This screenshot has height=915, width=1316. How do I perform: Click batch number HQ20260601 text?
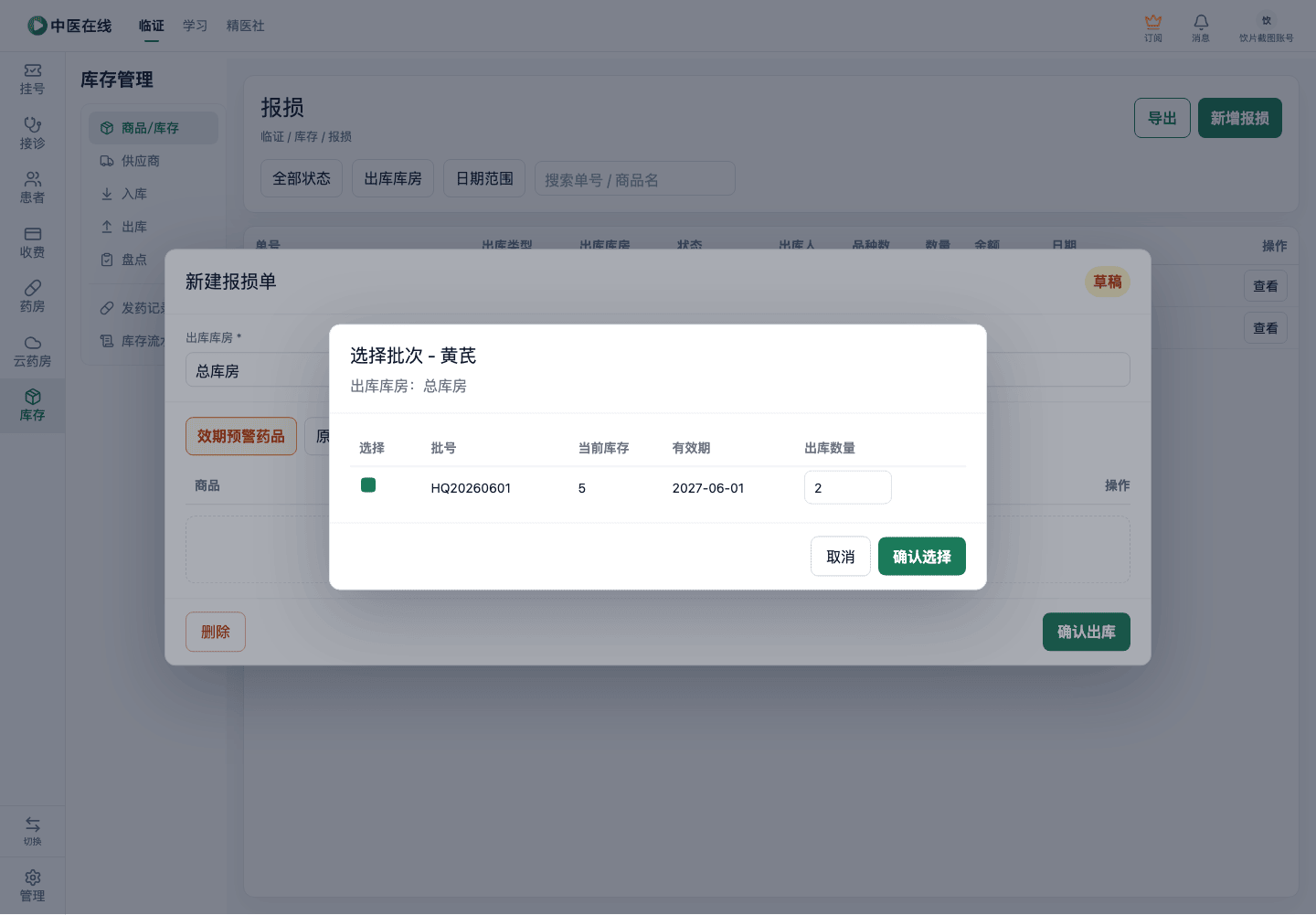(x=471, y=488)
